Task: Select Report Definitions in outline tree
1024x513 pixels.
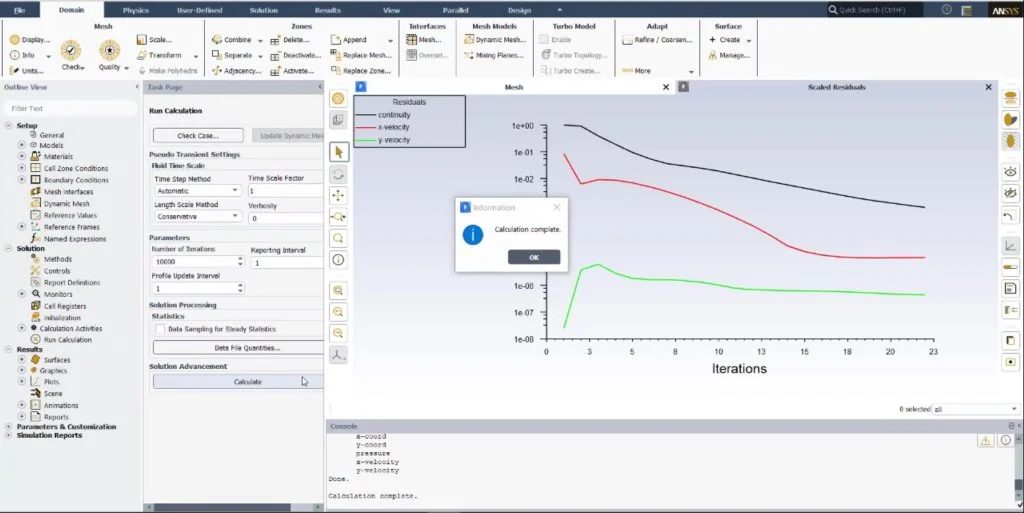Action: [72, 283]
